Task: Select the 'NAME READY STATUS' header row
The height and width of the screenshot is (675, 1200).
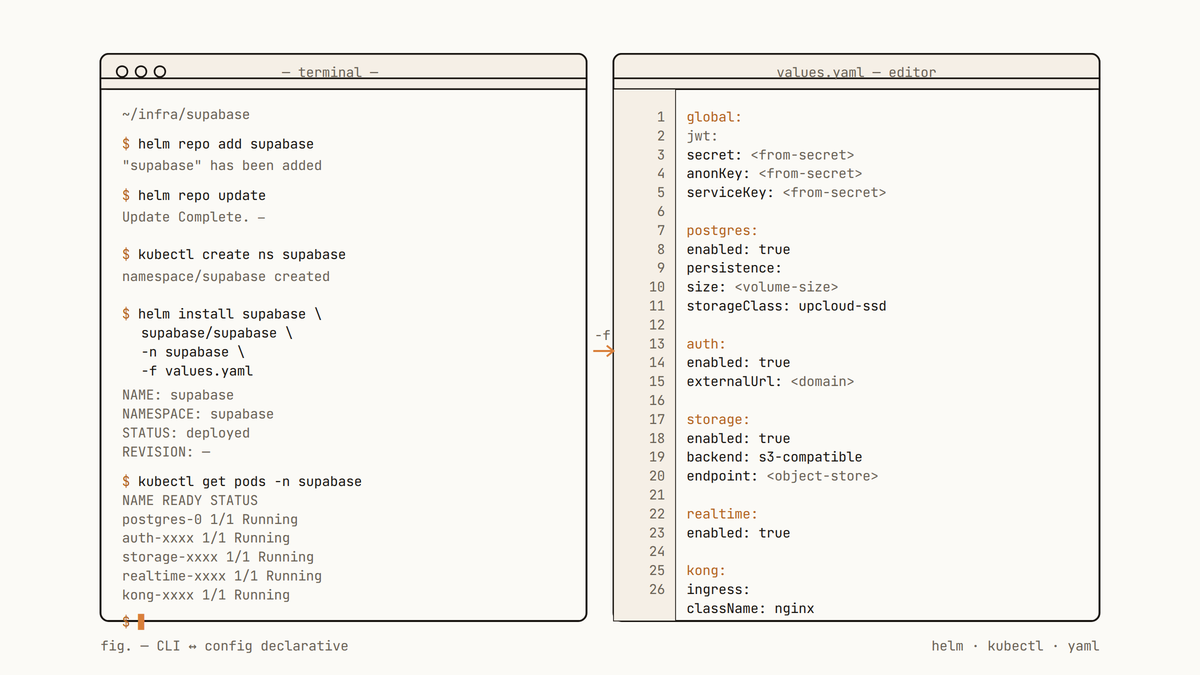Action: [x=190, y=500]
